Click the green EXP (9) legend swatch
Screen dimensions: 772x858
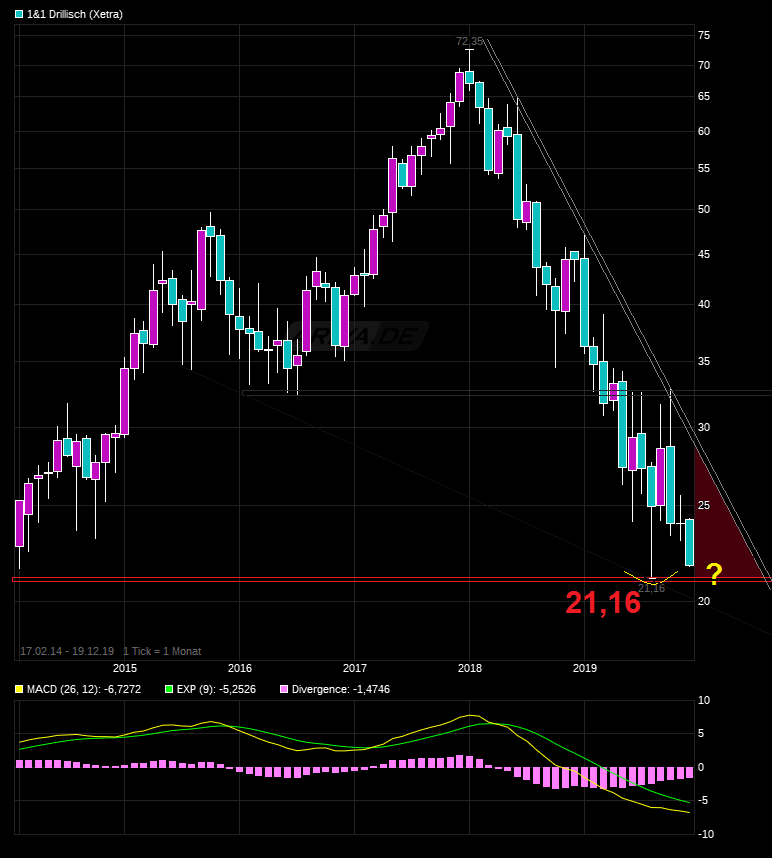[169, 689]
